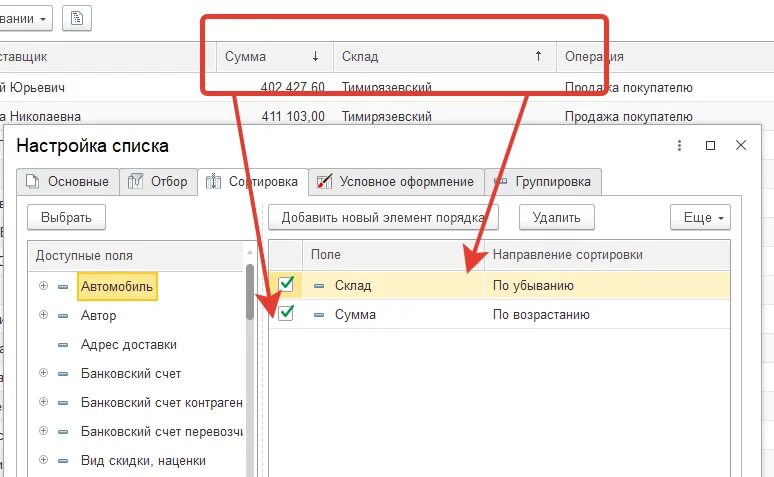774x477 pixels.
Task: Open the dropdown button at top-left toolbar
Action: [25, 19]
